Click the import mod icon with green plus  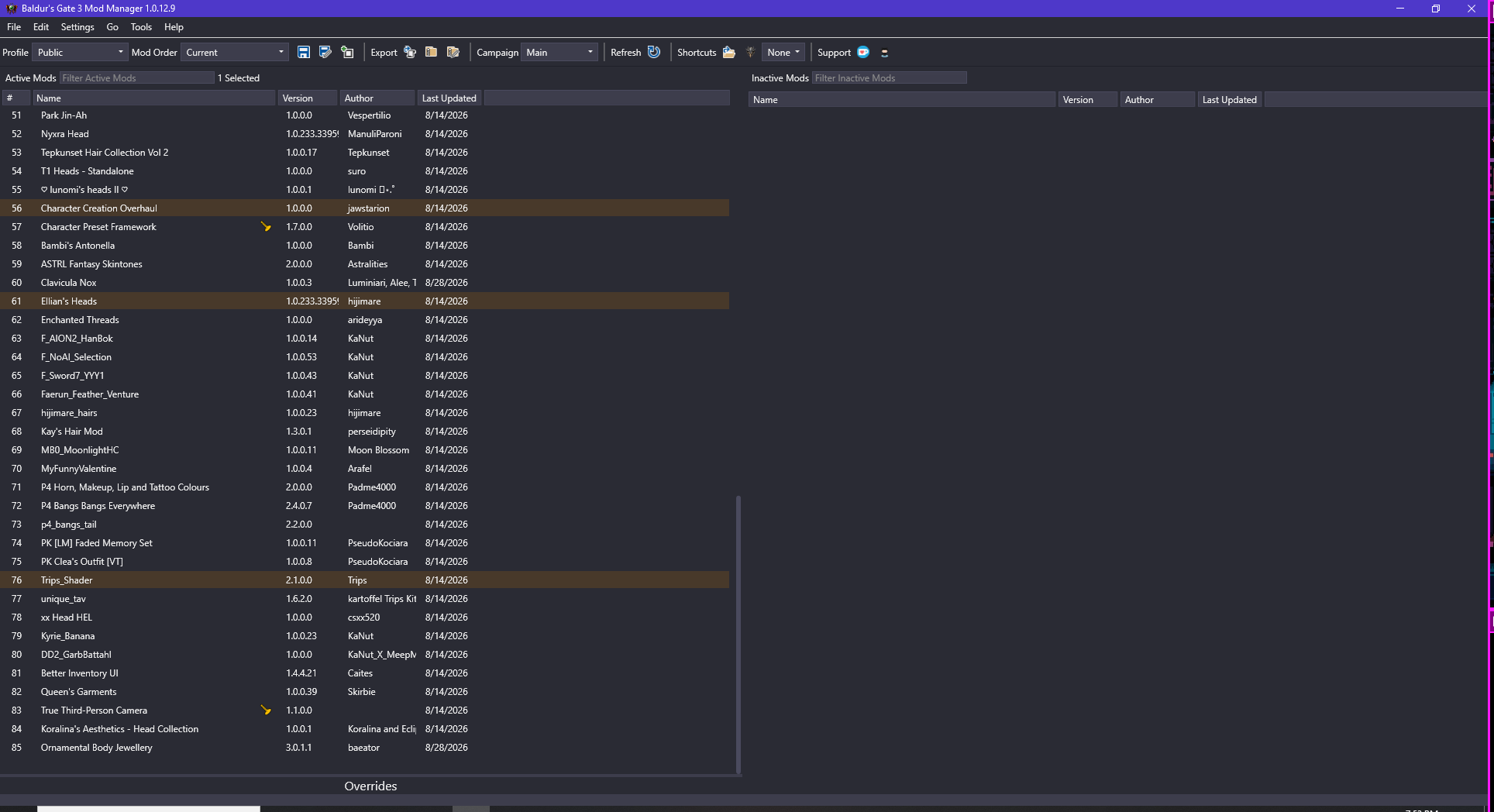347,52
